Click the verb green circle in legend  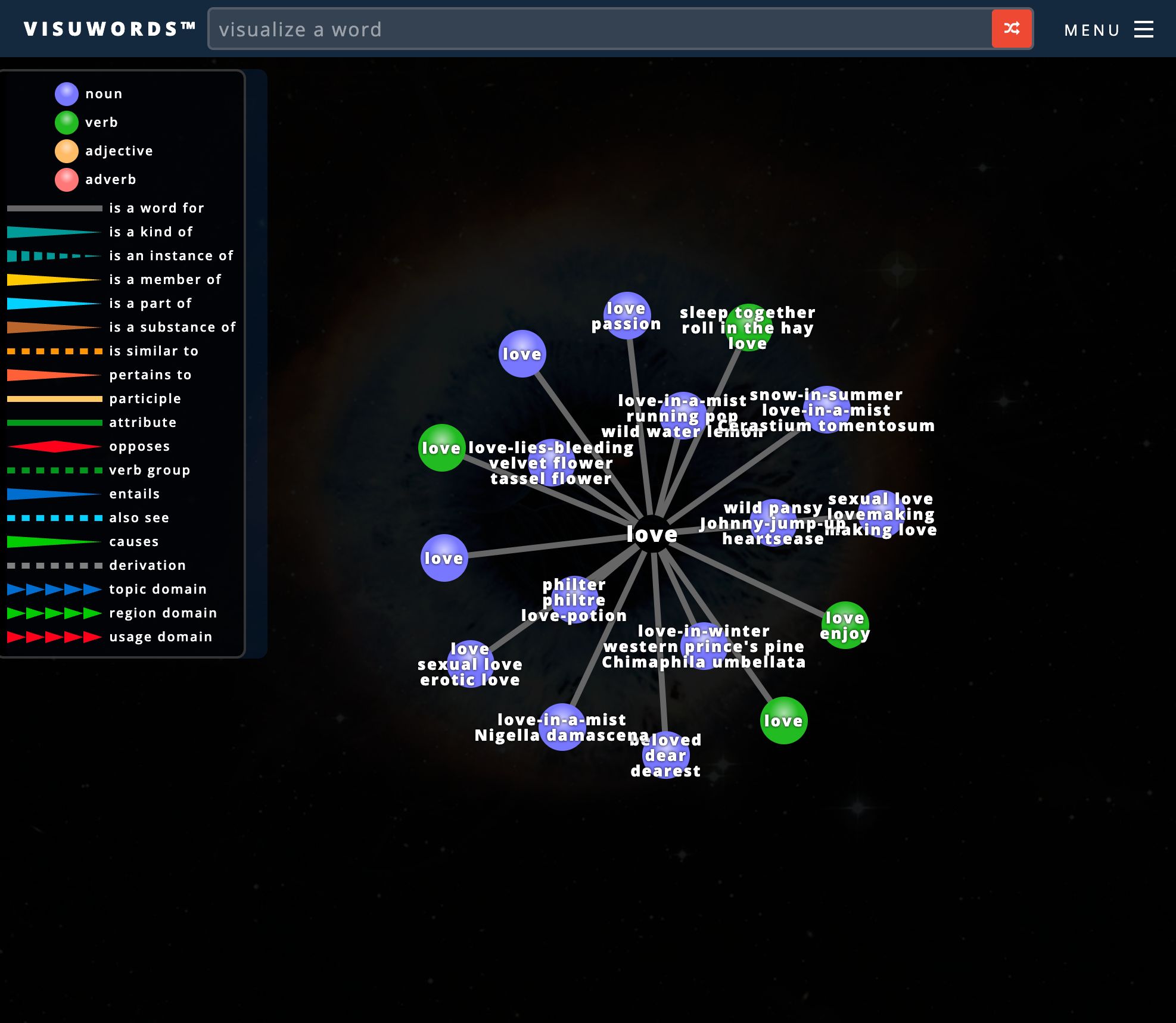(x=67, y=123)
